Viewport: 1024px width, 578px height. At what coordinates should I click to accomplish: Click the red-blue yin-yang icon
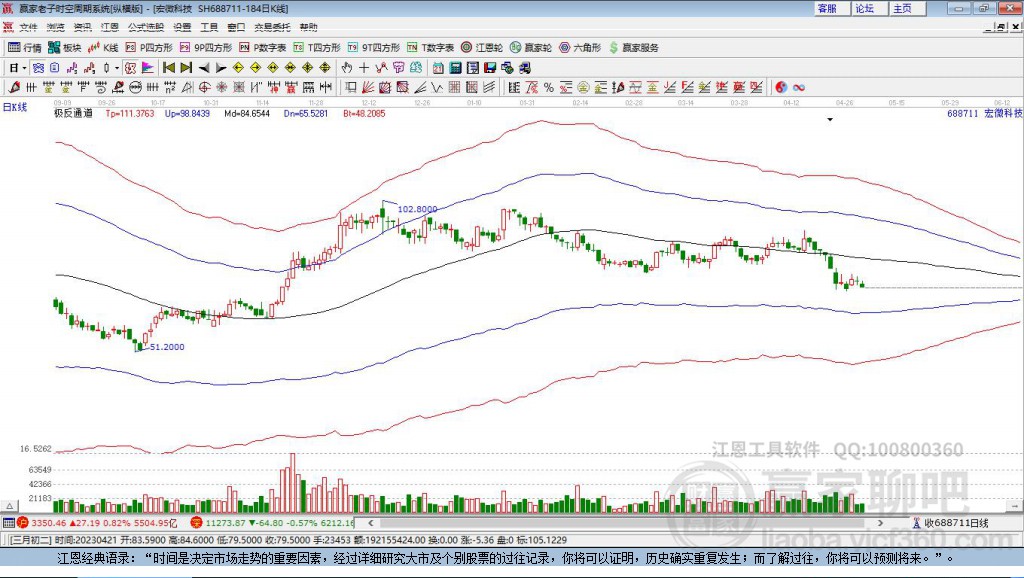pyautogui.click(x=781, y=87)
